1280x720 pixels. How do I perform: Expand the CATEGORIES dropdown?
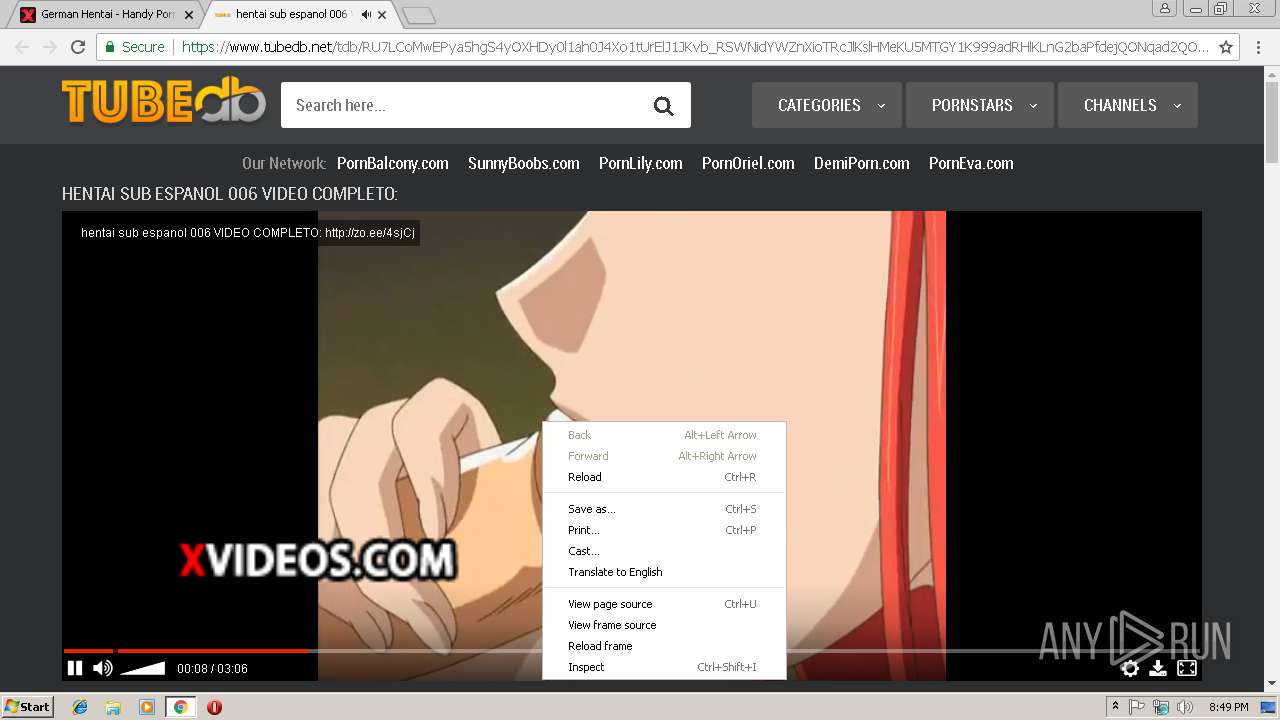click(827, 105)
